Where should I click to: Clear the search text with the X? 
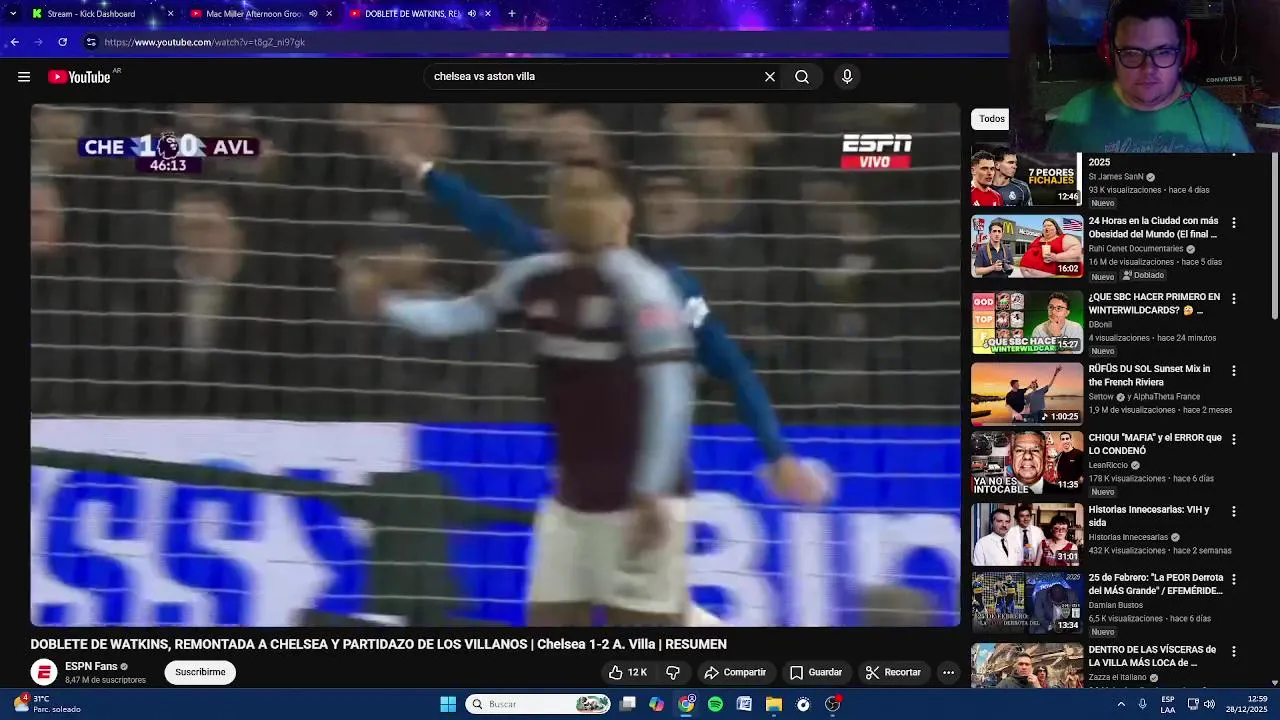[x=770, y=76]
